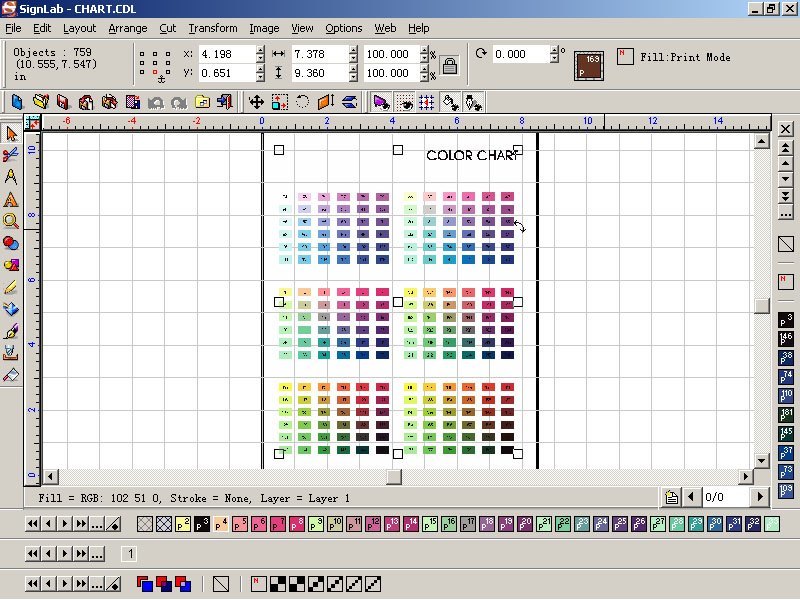Image resolution: width=800 pixels, height=600 pixels.
Task: Open the File menu
Action: pyautogui.click(x=13, y=28)
